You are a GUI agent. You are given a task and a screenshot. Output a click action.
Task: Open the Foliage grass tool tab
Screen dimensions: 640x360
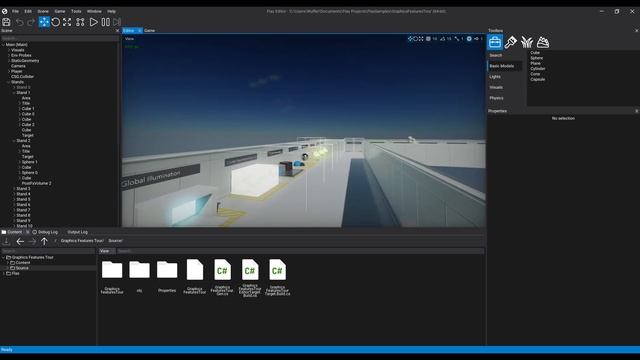(x=527, y=42)
